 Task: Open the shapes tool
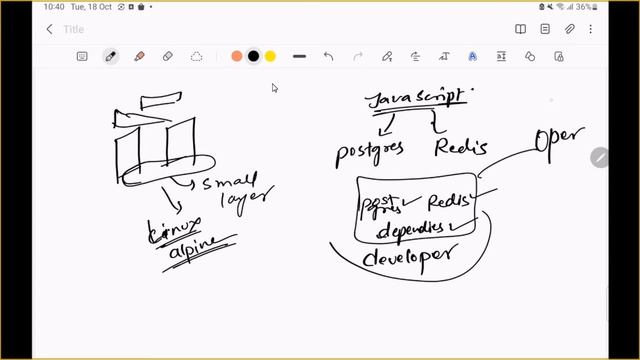[x=530, y=56]
